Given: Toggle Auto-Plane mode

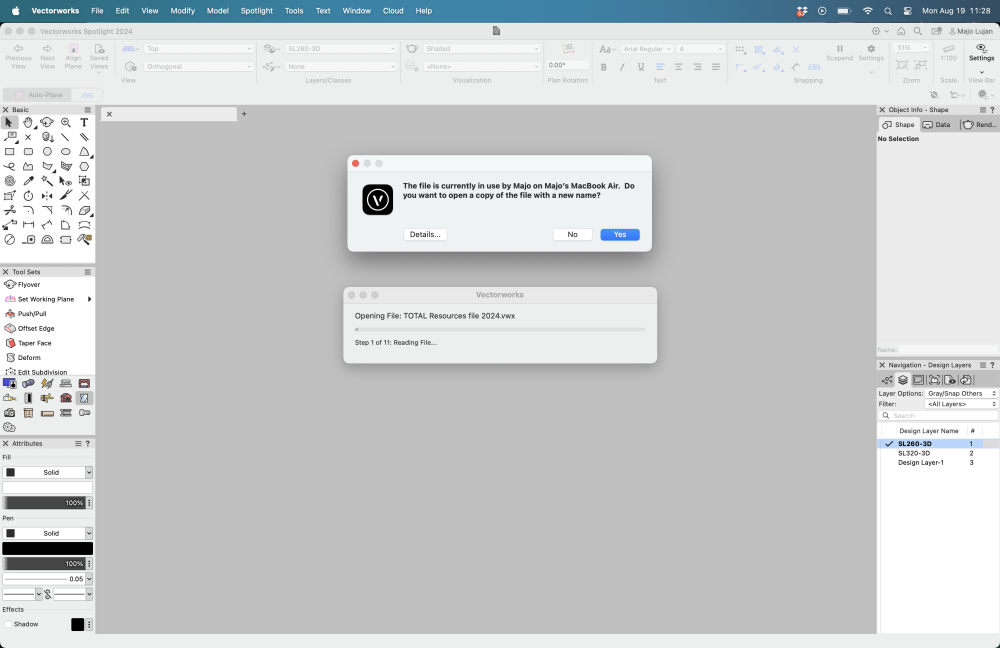Looking at the screenshot, I should pyautogui.click(x=38, y=95).
